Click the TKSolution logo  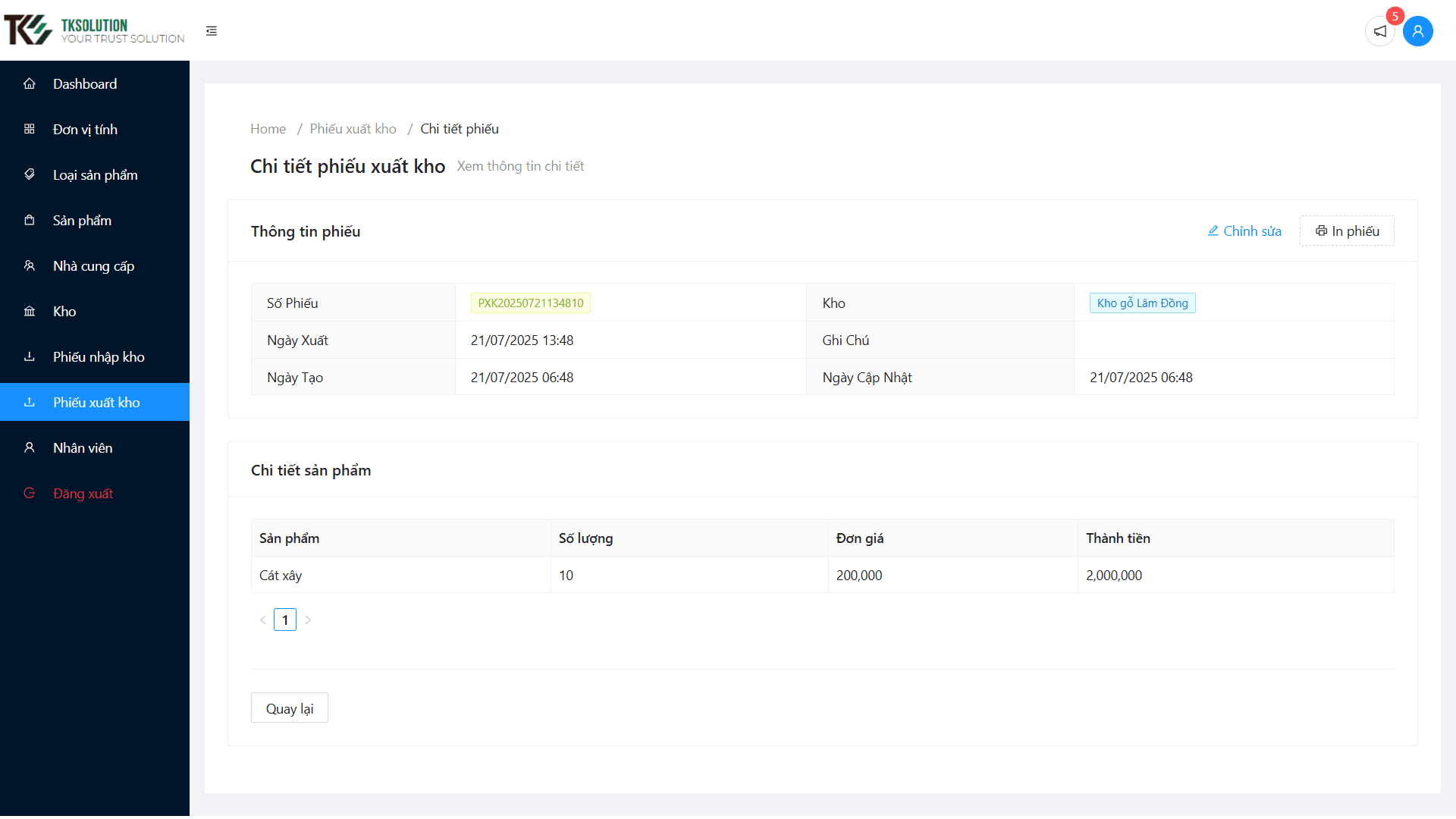(x=95, y=30)
